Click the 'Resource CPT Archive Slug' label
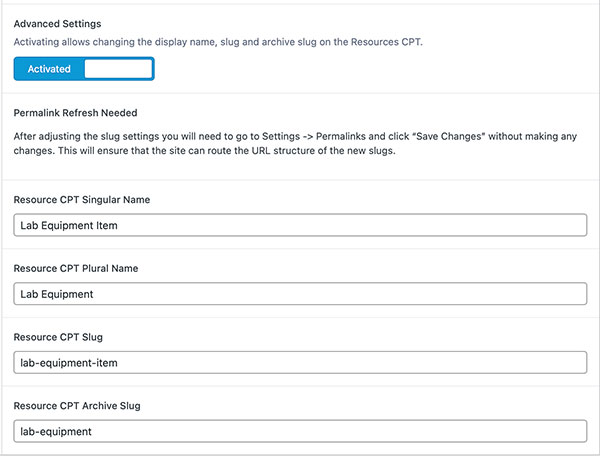The image size is (600, 456). [x=77, y=406]
